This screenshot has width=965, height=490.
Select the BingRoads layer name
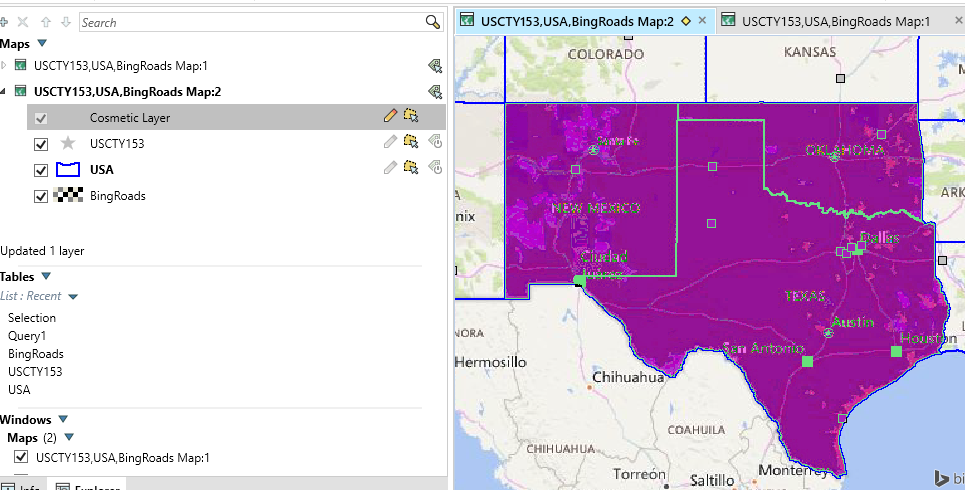118,196
